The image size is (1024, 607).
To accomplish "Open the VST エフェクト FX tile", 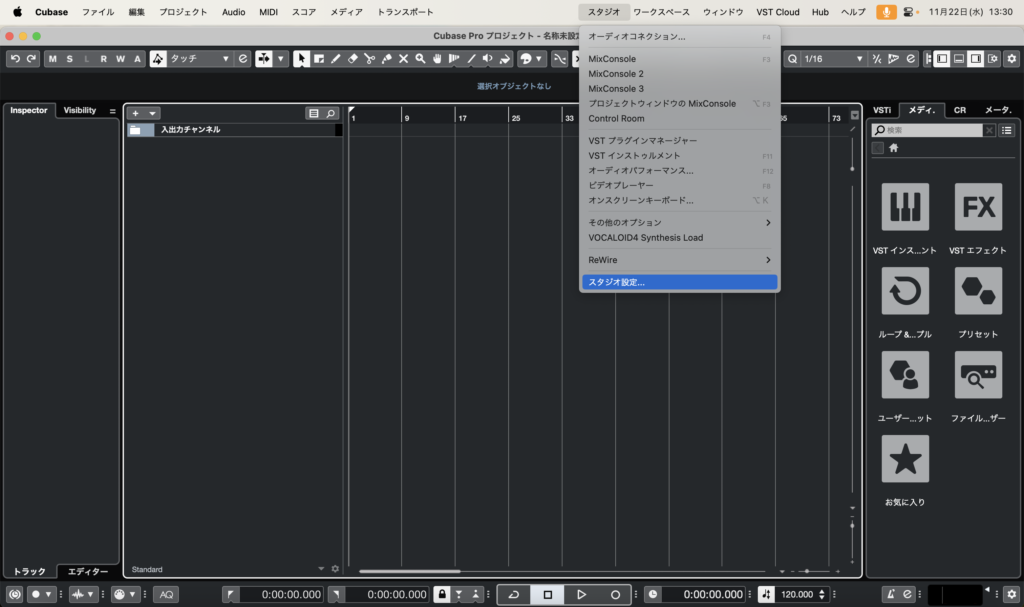I will (977, 207).
